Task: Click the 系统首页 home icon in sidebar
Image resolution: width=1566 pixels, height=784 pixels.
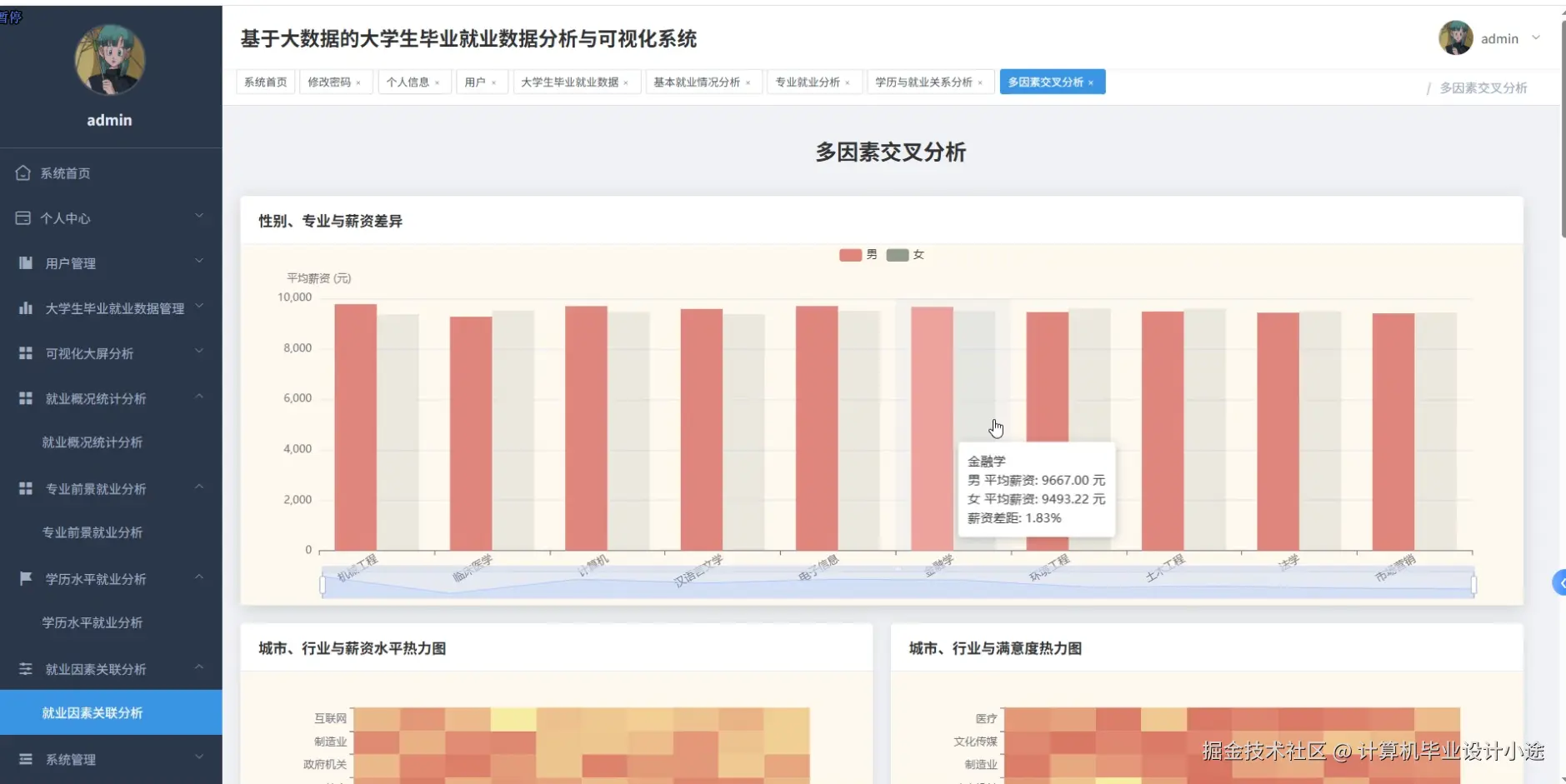Action: pyautogui.click(x=23, y=172)
